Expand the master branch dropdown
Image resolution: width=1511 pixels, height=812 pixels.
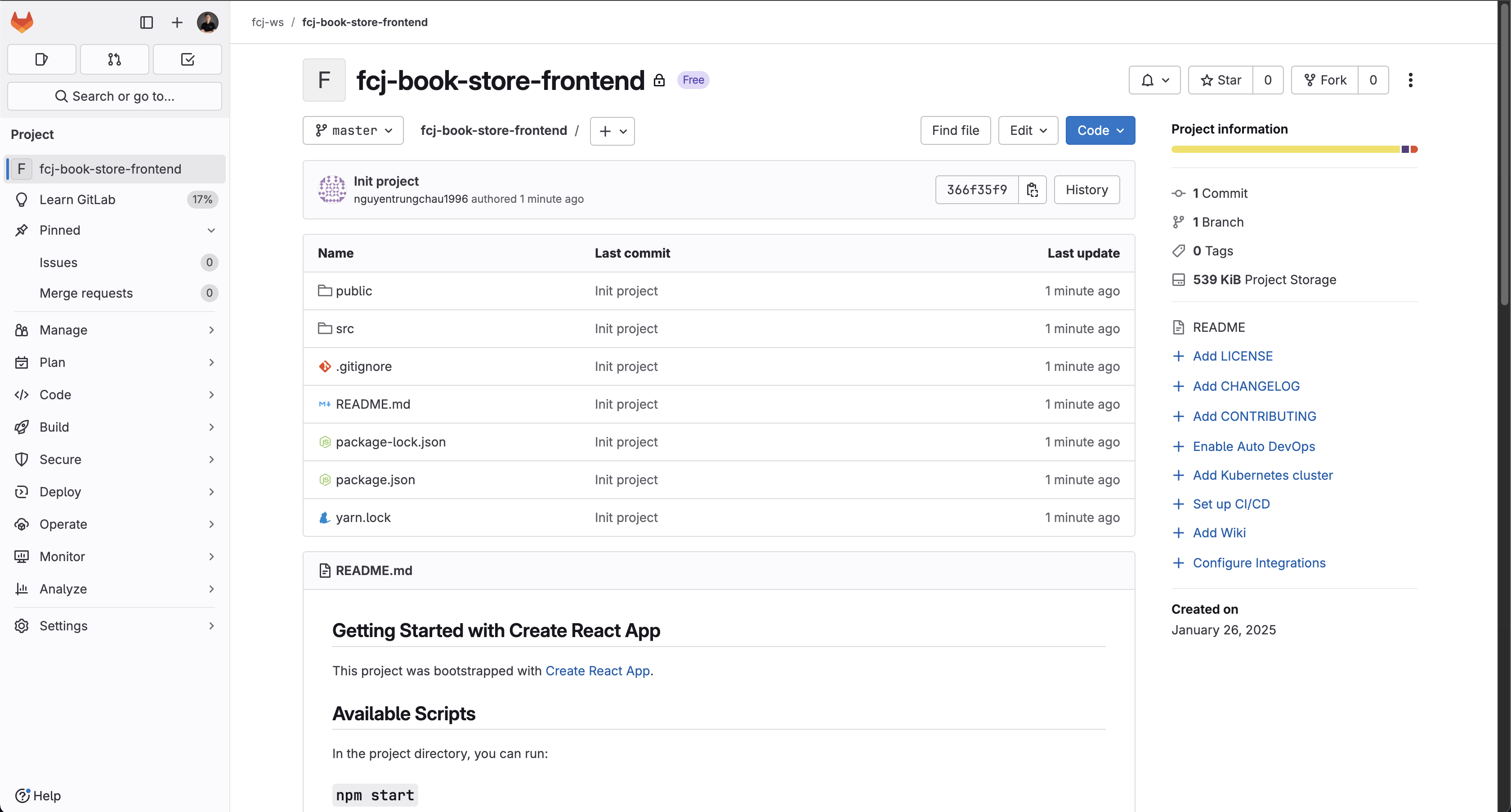353,130
